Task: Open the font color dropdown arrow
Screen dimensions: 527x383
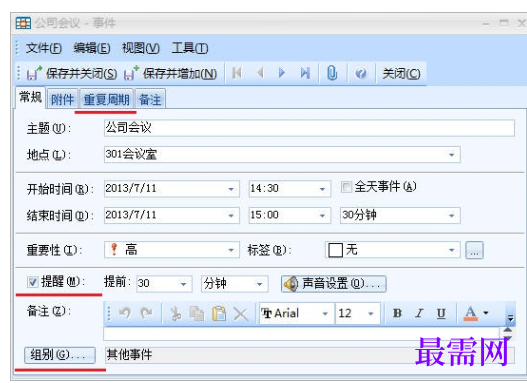Action: pos(486,313)
